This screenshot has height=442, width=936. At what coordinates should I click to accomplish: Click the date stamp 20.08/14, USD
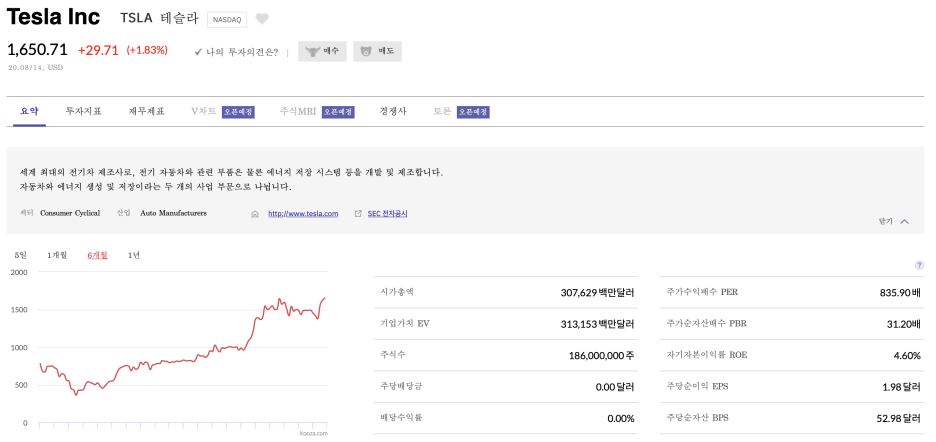click(35, 67)
